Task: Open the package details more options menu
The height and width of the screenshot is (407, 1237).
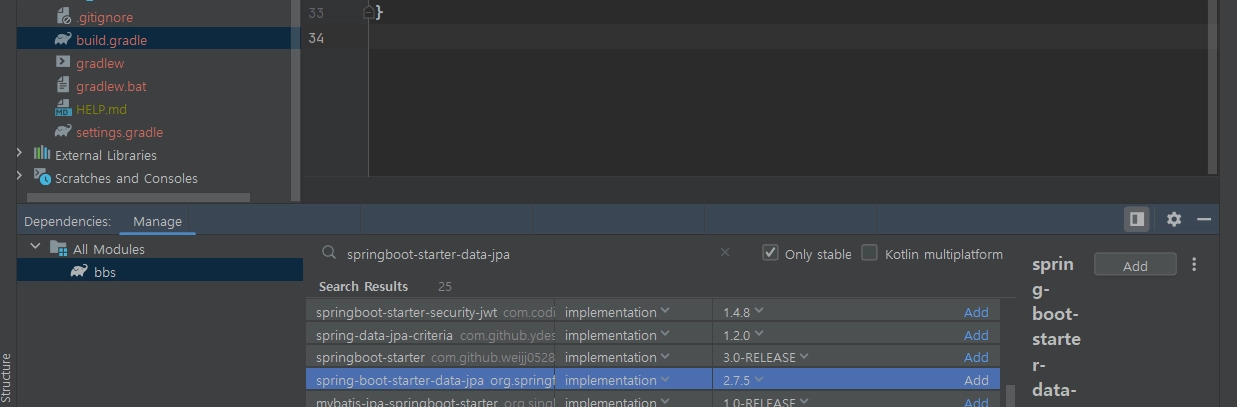Action: [1194, 265]
